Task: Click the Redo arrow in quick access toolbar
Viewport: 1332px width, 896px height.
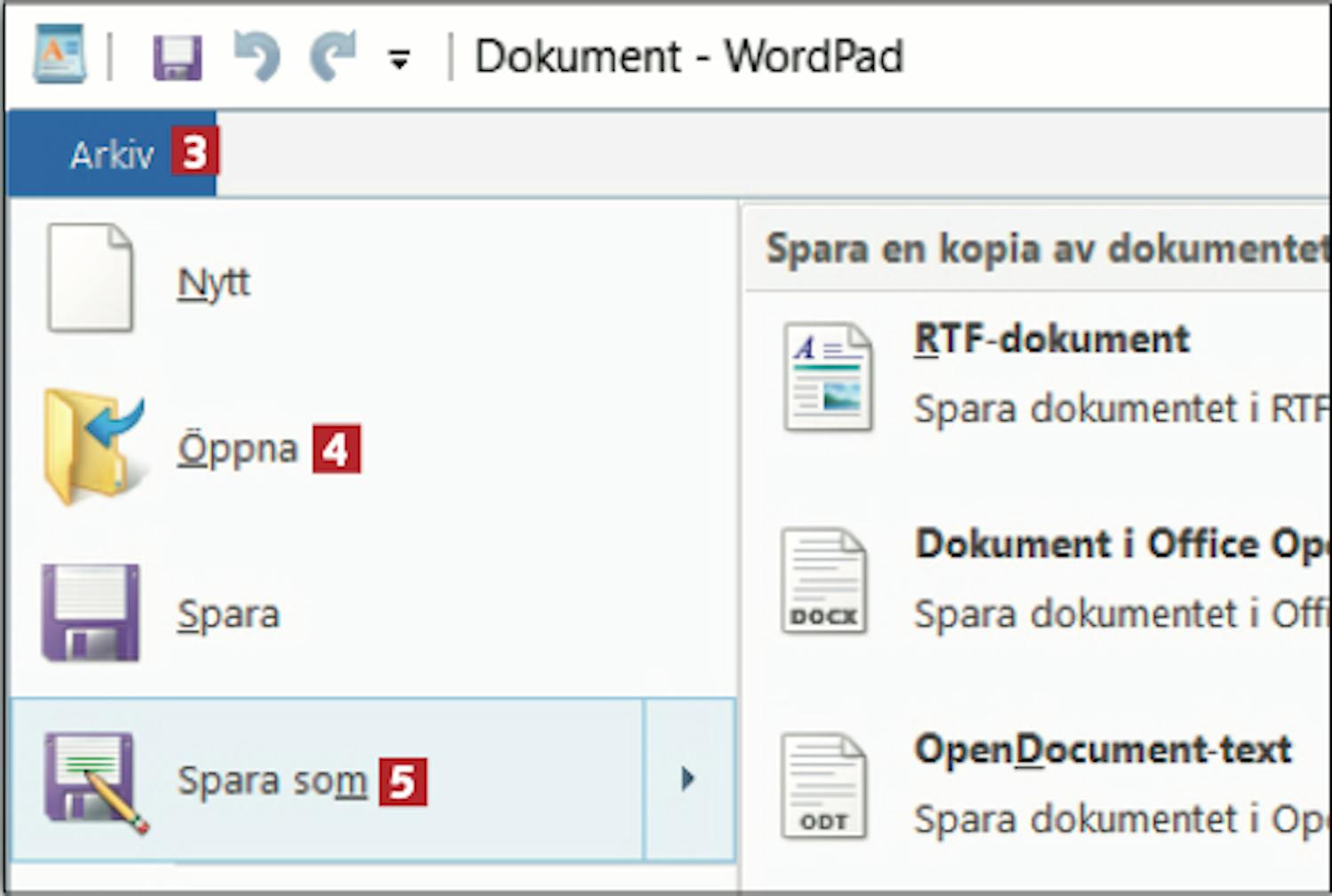Action: [x=333, y=56]
